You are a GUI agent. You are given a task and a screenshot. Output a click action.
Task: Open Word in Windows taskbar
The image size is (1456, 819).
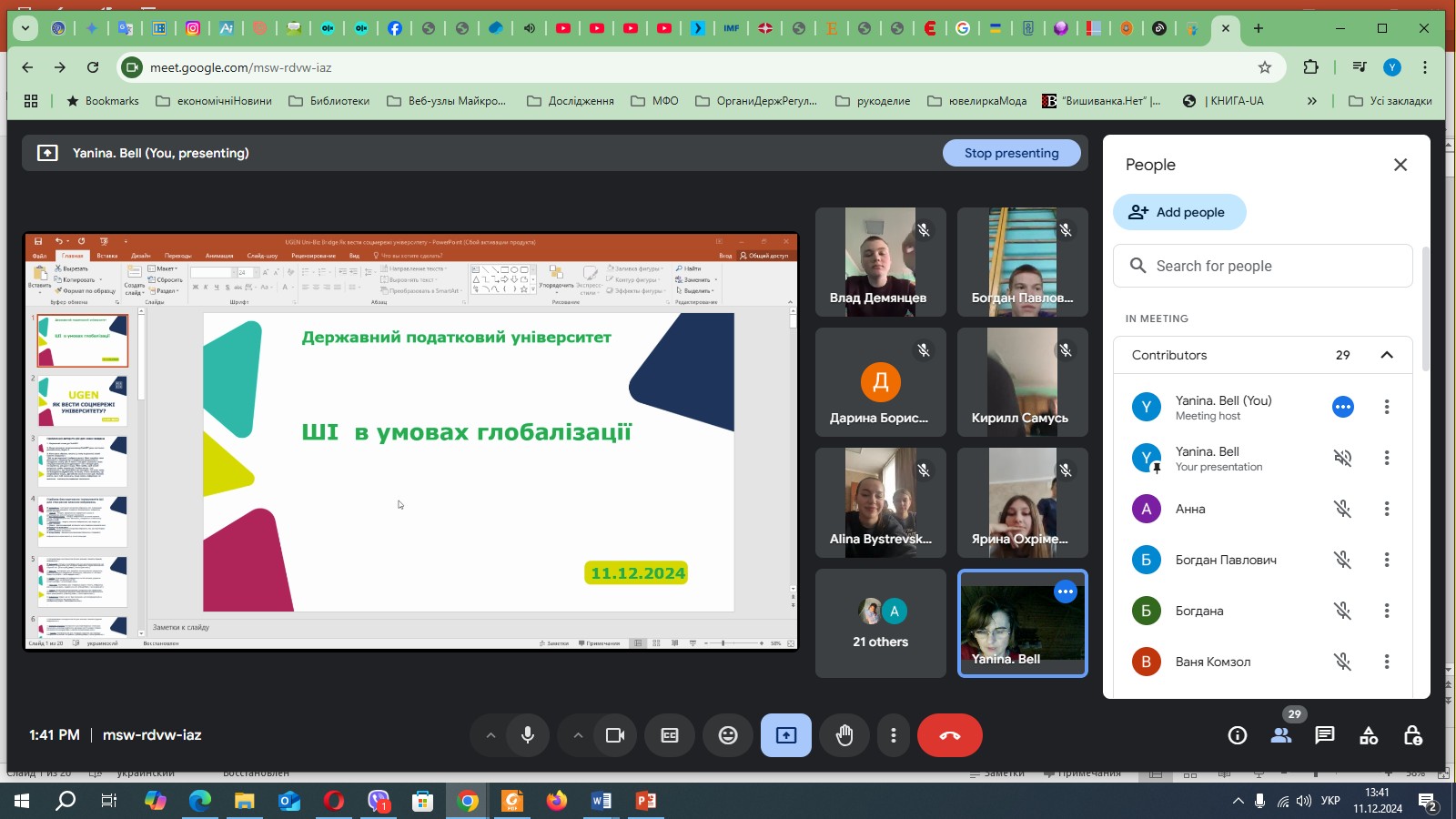coord(602,801)
